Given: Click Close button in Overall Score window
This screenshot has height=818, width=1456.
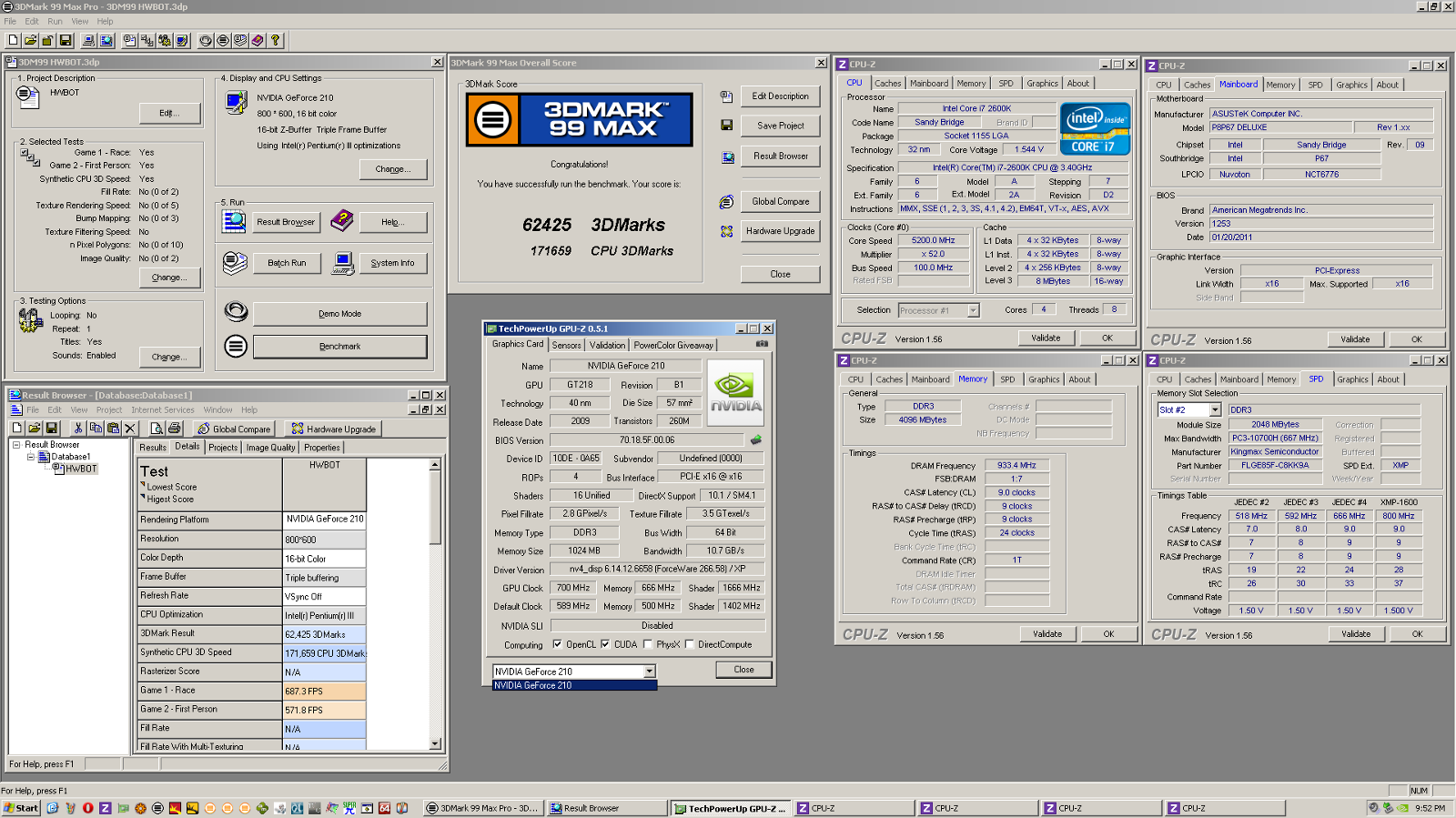Looking at the screenshot, I should (x=780, y=274).
